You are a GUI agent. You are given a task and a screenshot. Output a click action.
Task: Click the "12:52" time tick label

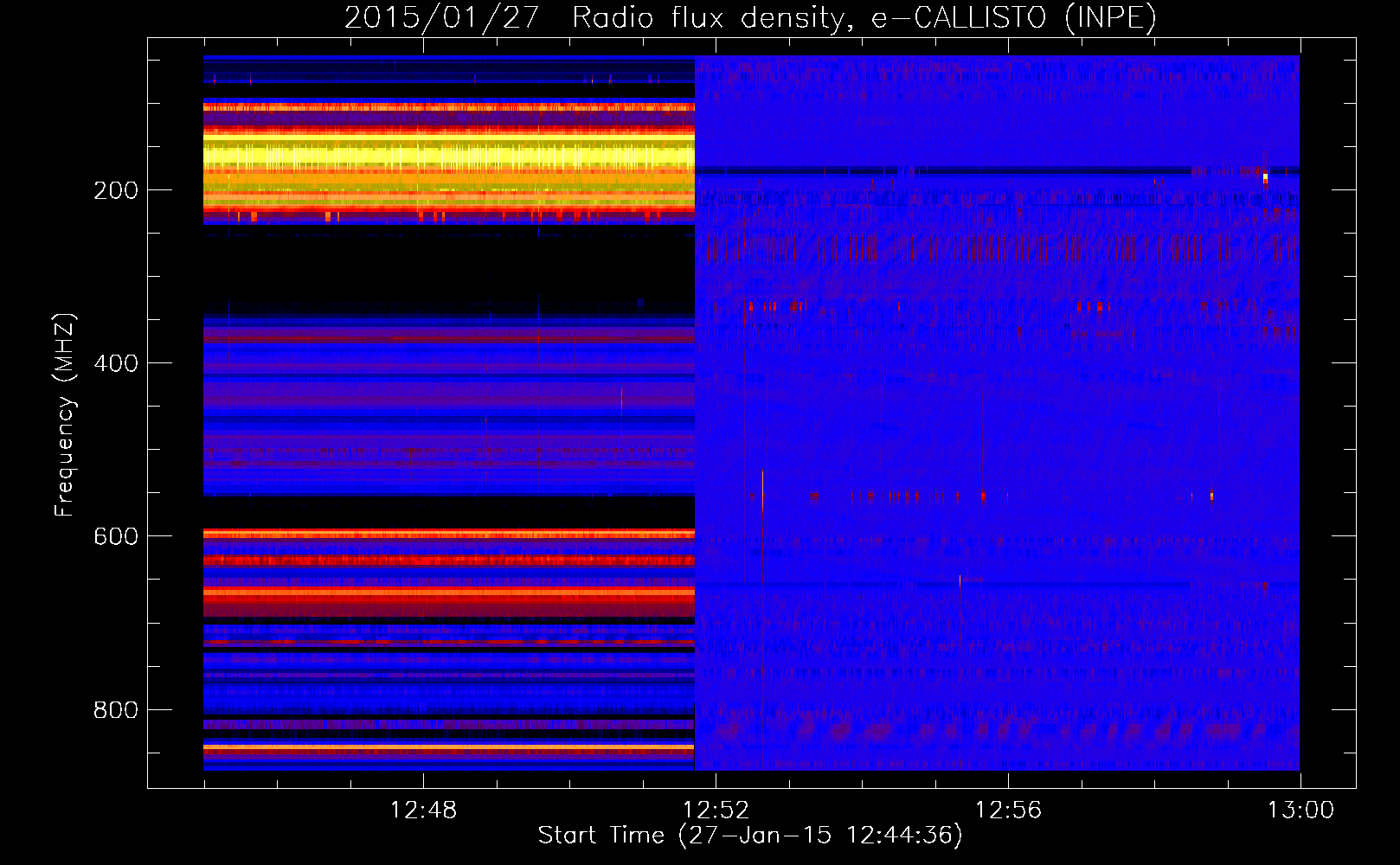click(x=716, y=811)
